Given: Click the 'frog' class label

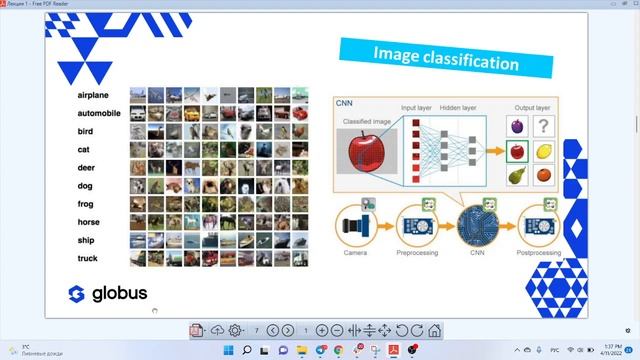Looking at the screenshot, I should click(x=85, y=204).
